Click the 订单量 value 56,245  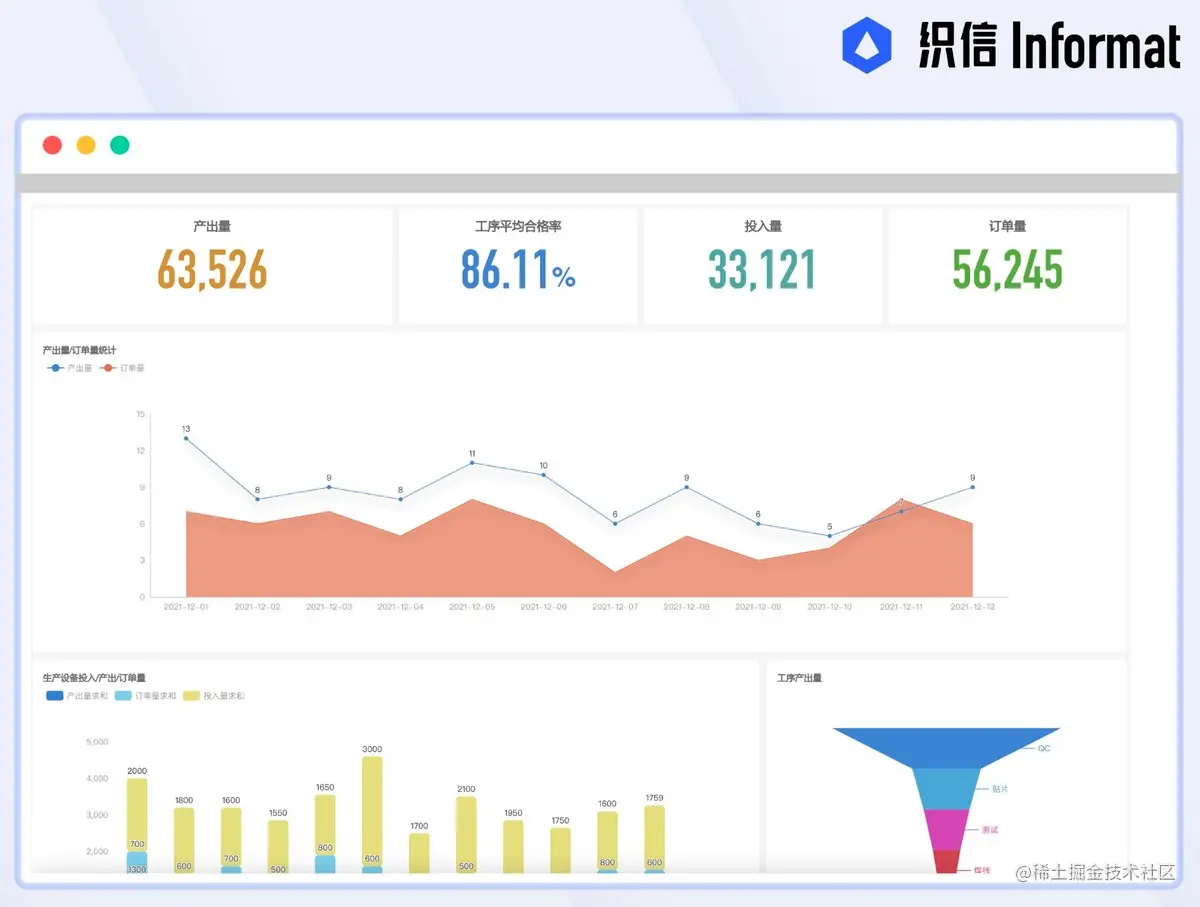tap(1006, 270)
